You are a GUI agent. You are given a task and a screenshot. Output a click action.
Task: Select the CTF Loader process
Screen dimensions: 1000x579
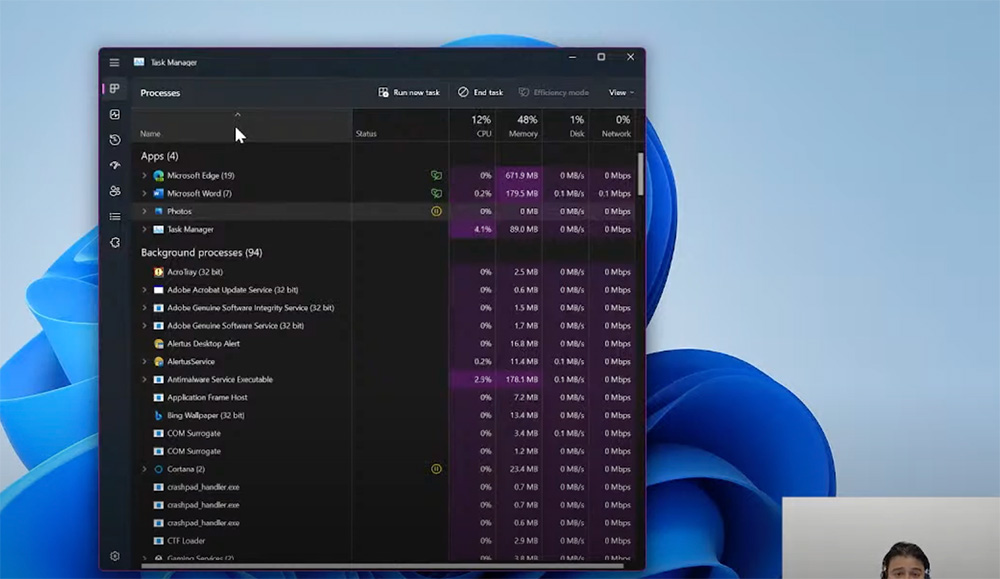coord(384,541)
